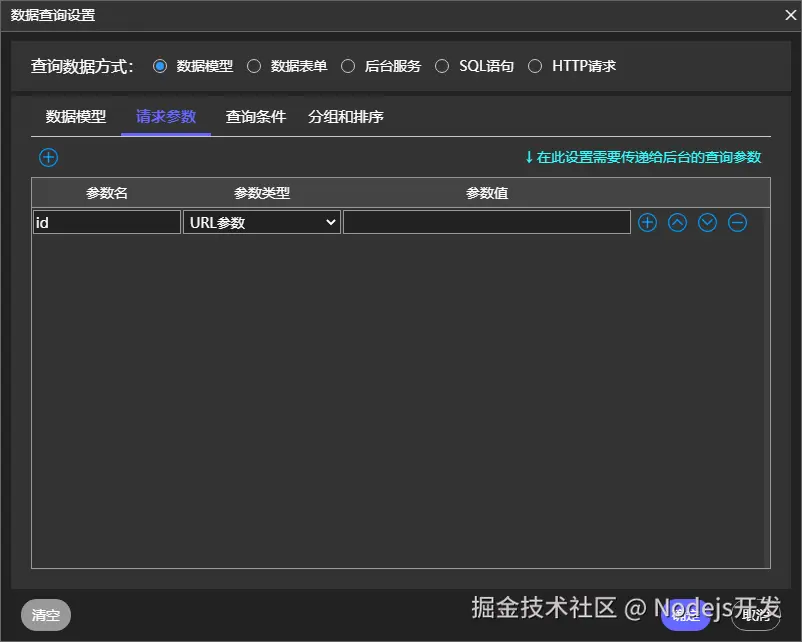
Task: Confirm settings with the 确定 button
Action: (x=685, y=618)
